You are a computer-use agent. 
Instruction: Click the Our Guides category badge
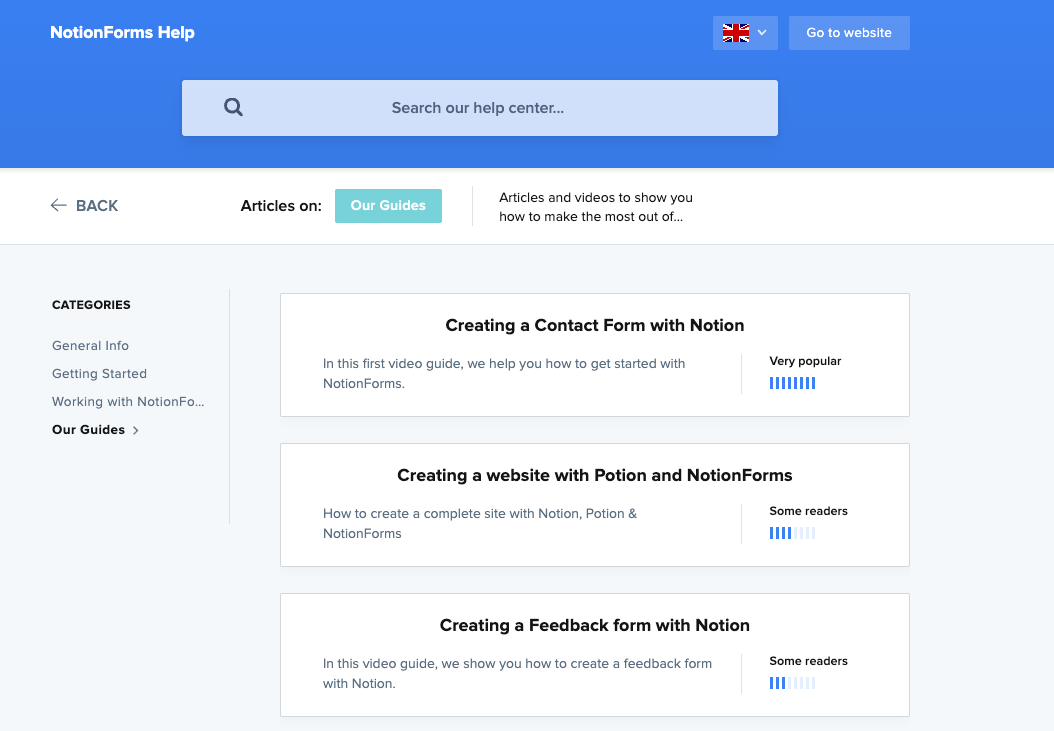tap(388, 206)
